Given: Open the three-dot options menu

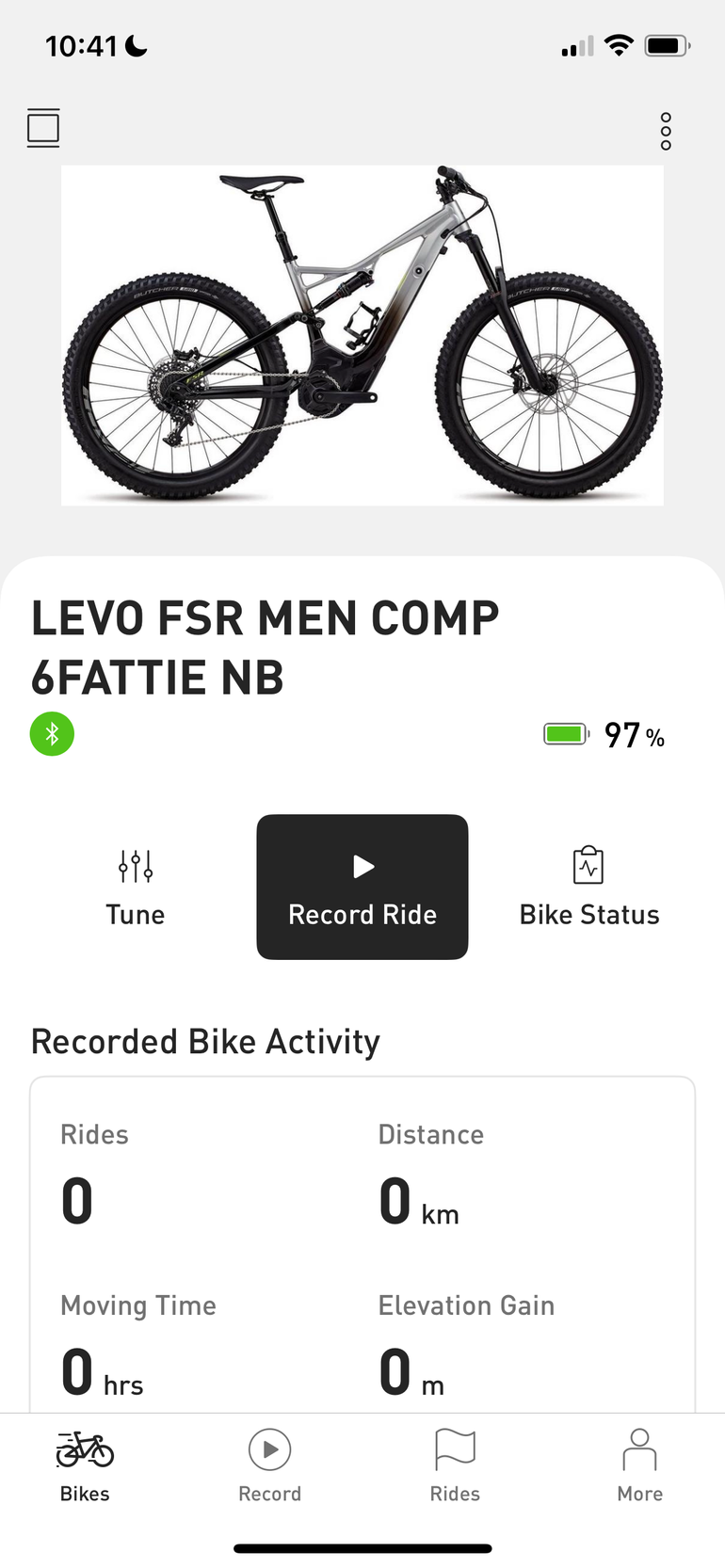Looking at the screenshot, I should point(666,132).
